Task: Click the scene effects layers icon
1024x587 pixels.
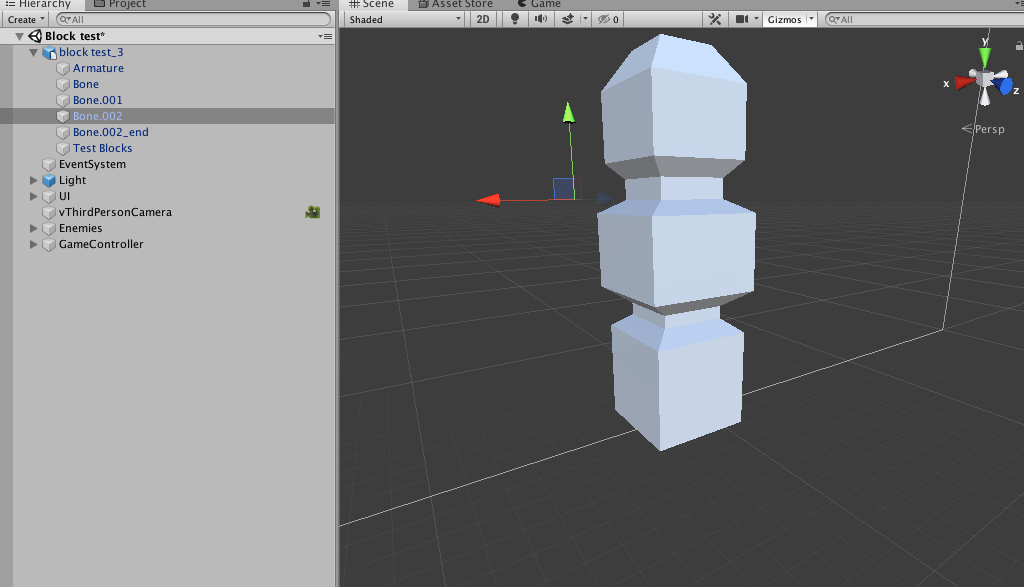Action: click(x=568, y=19)
